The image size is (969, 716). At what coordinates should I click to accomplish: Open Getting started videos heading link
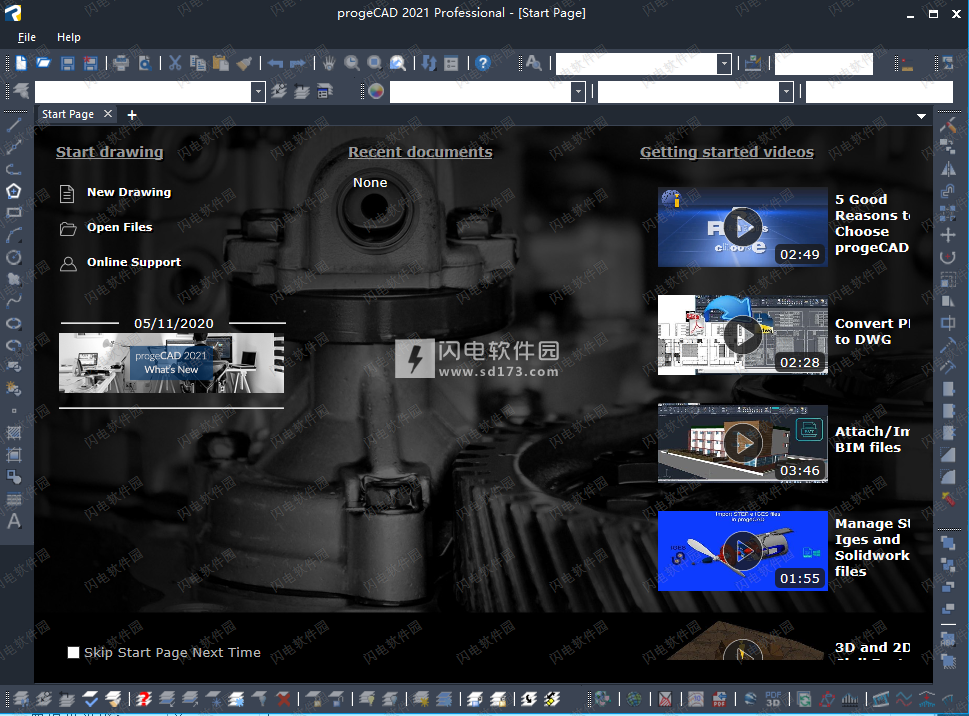[x=727, y=152]
